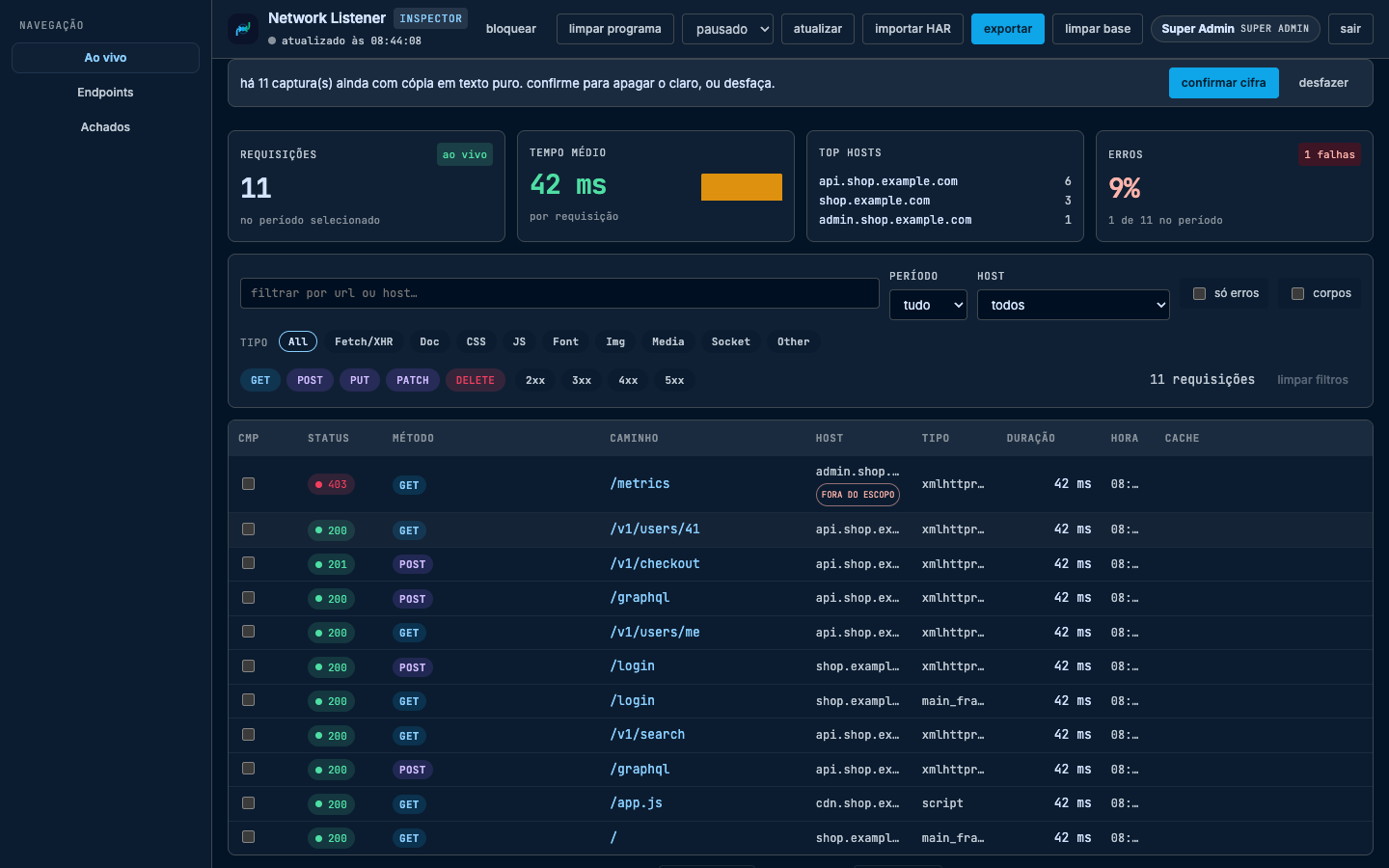Viewport: 1389px width, 868px height.
Task: Check the /v1/search request row checkbox
Action: point(248,734)
